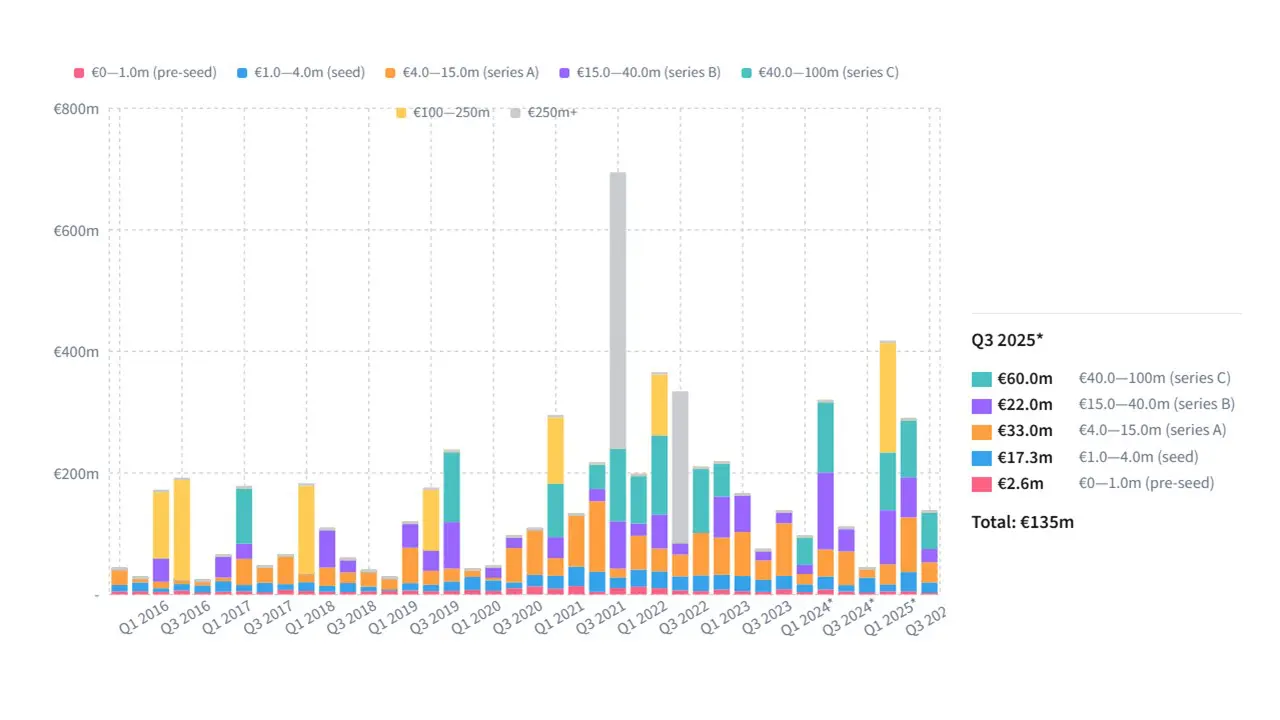This screenshot has width=1280, height=720.
Task: Click the Q3 2025* panel heading
Action: point(1007,340)
